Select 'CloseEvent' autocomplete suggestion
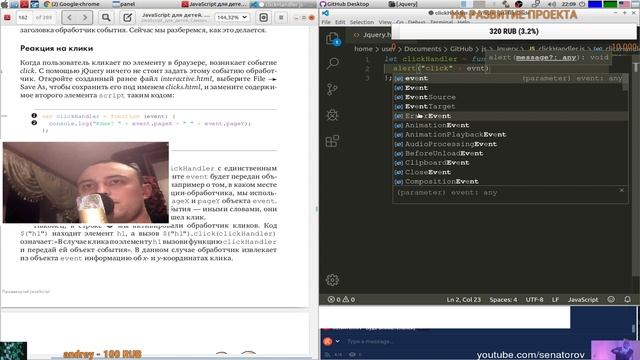 click(x=510, y=172)
